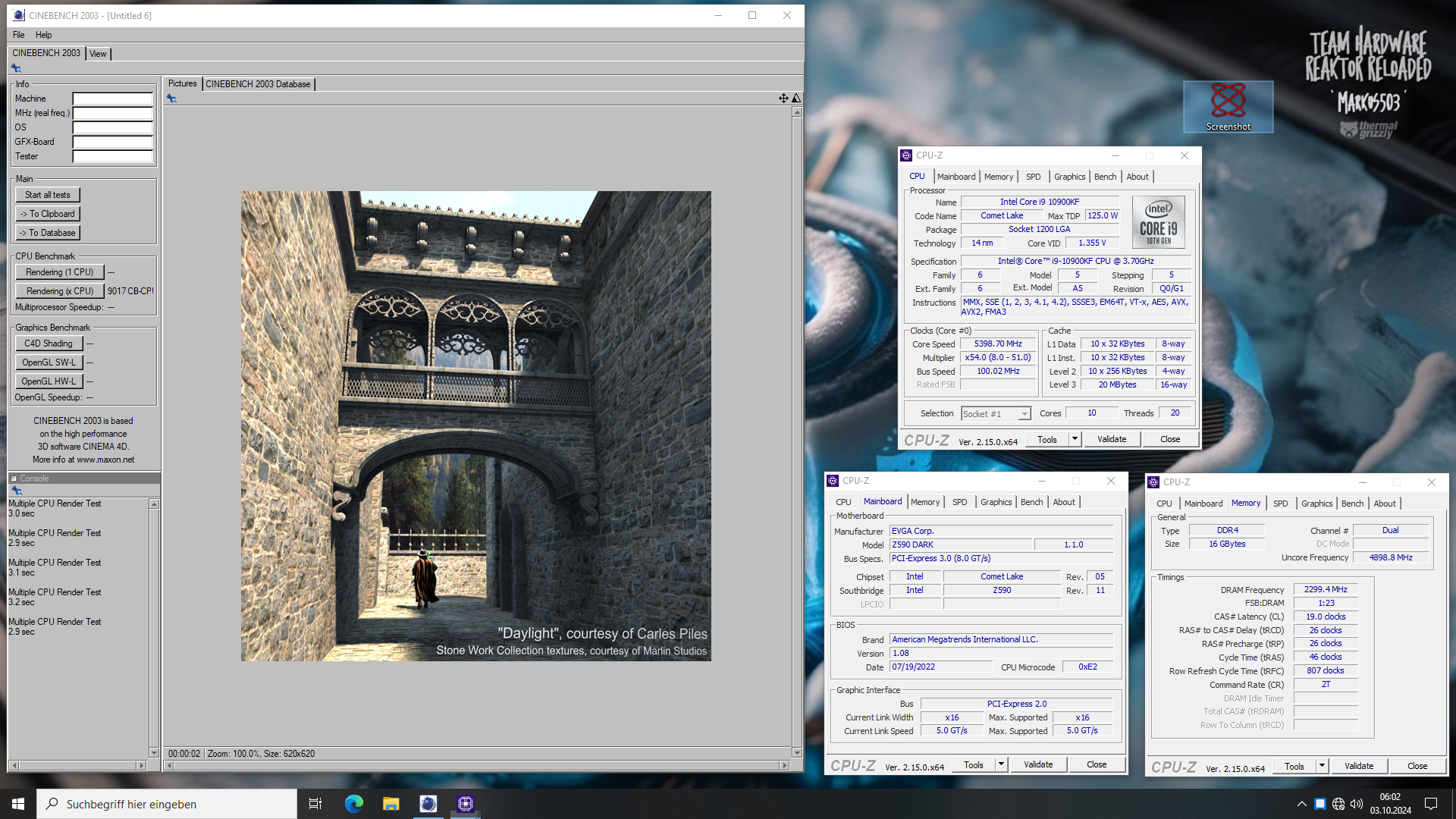Open Windows Start menu
The image size is (1456, 819).
click(x=18, y=804)
